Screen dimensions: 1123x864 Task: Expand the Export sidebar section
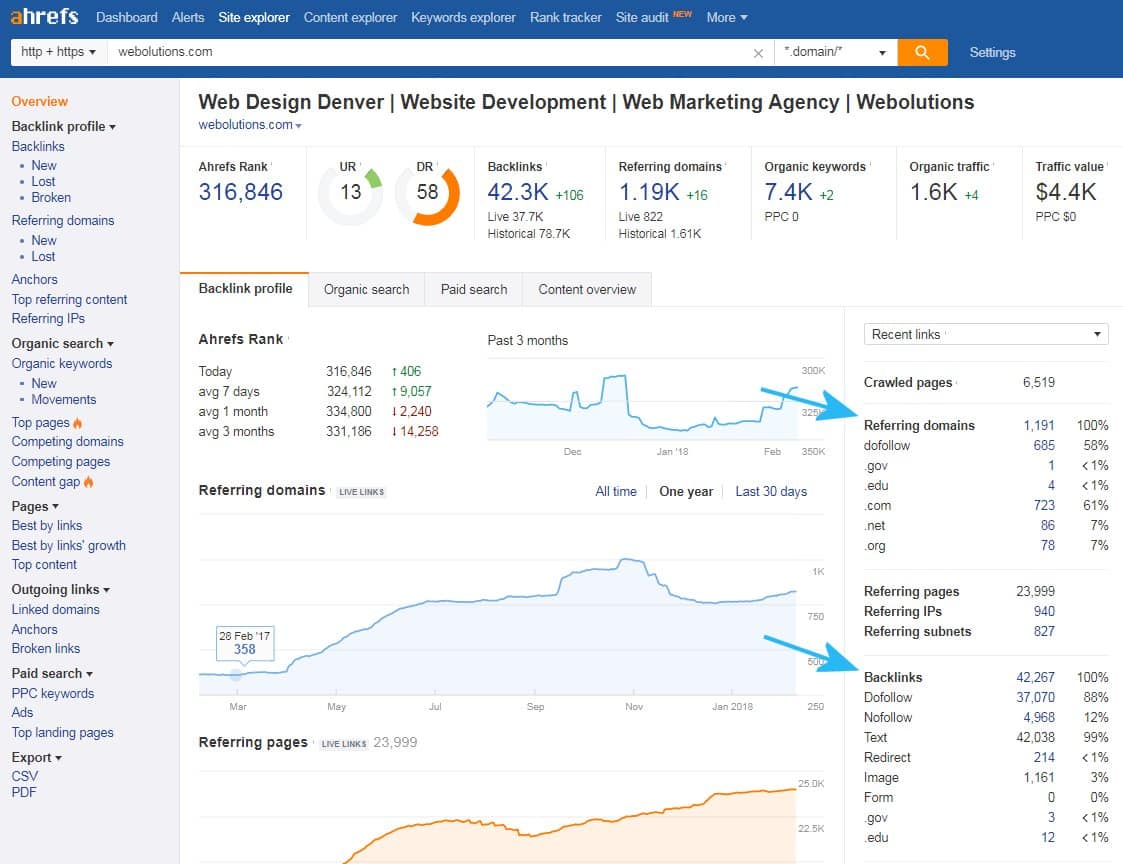[x=37, y=757]
